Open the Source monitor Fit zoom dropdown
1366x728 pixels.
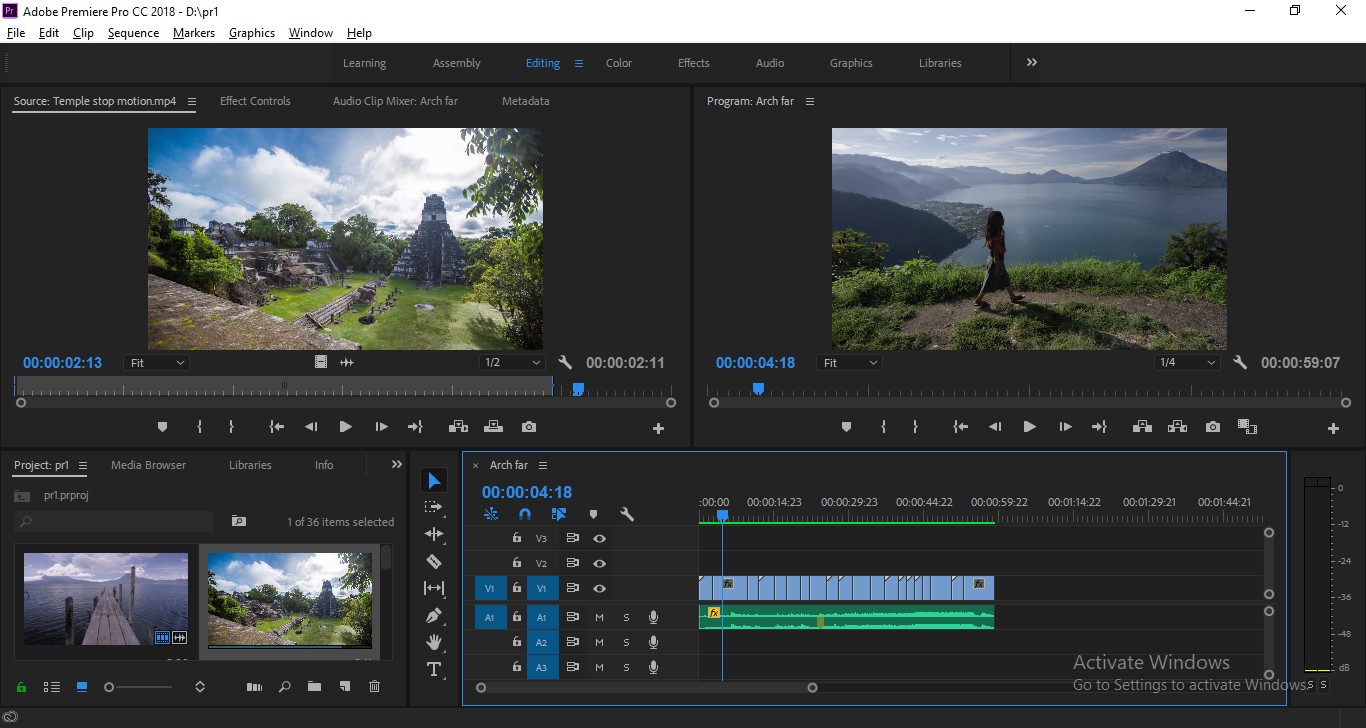pyautogui.click(x=157, y=363)
